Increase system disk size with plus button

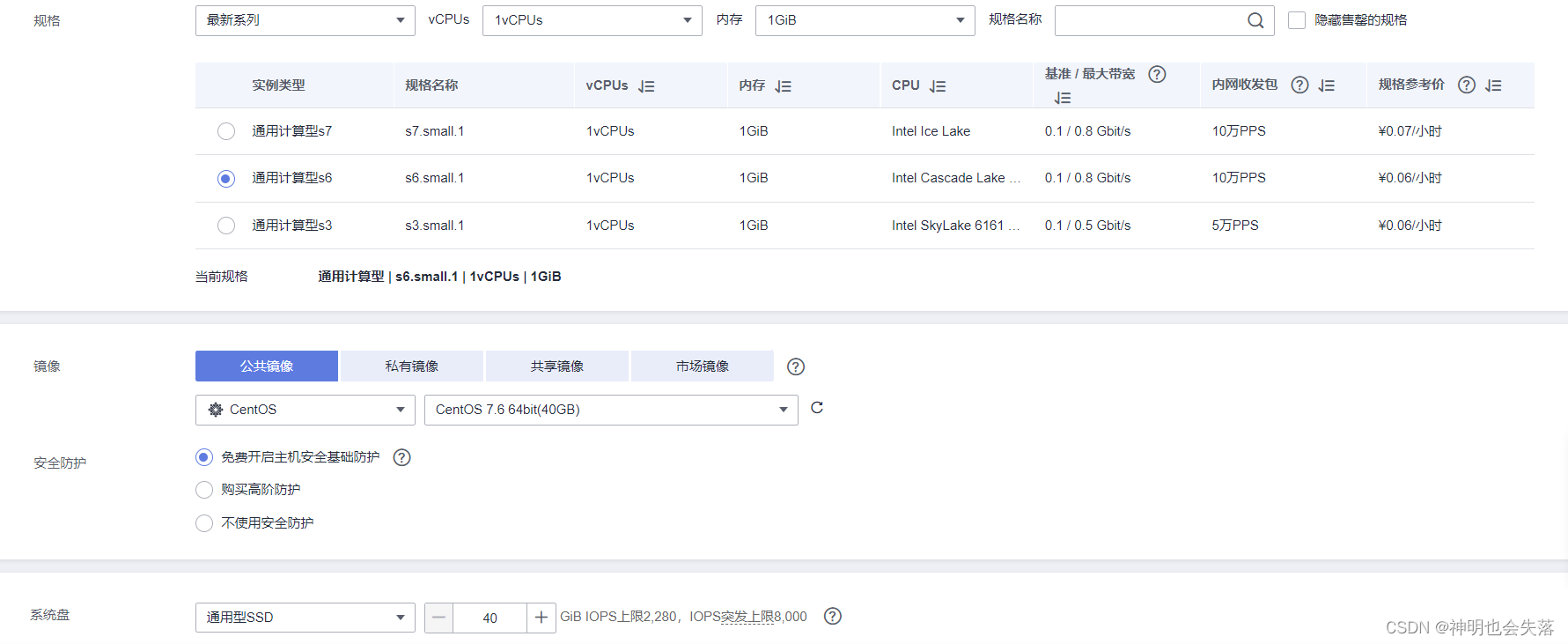[541, 618]
